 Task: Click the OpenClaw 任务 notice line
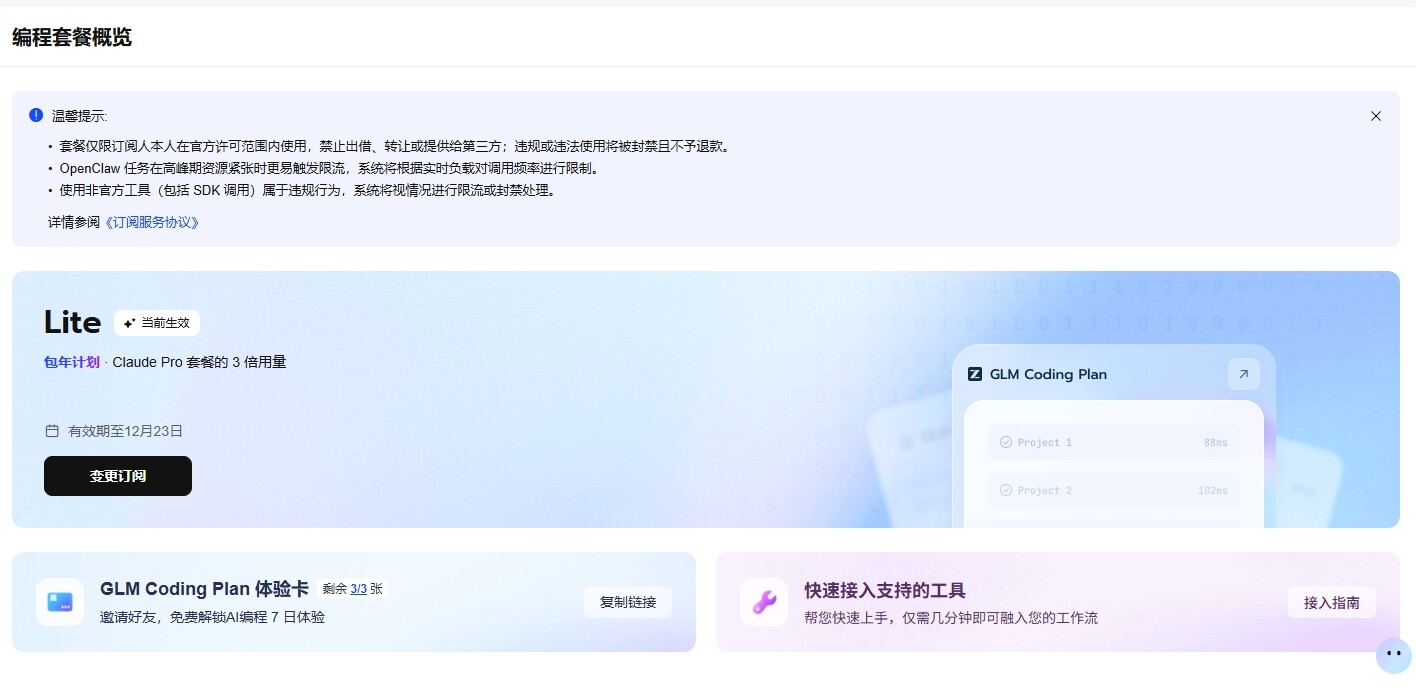tap(329, 168)
